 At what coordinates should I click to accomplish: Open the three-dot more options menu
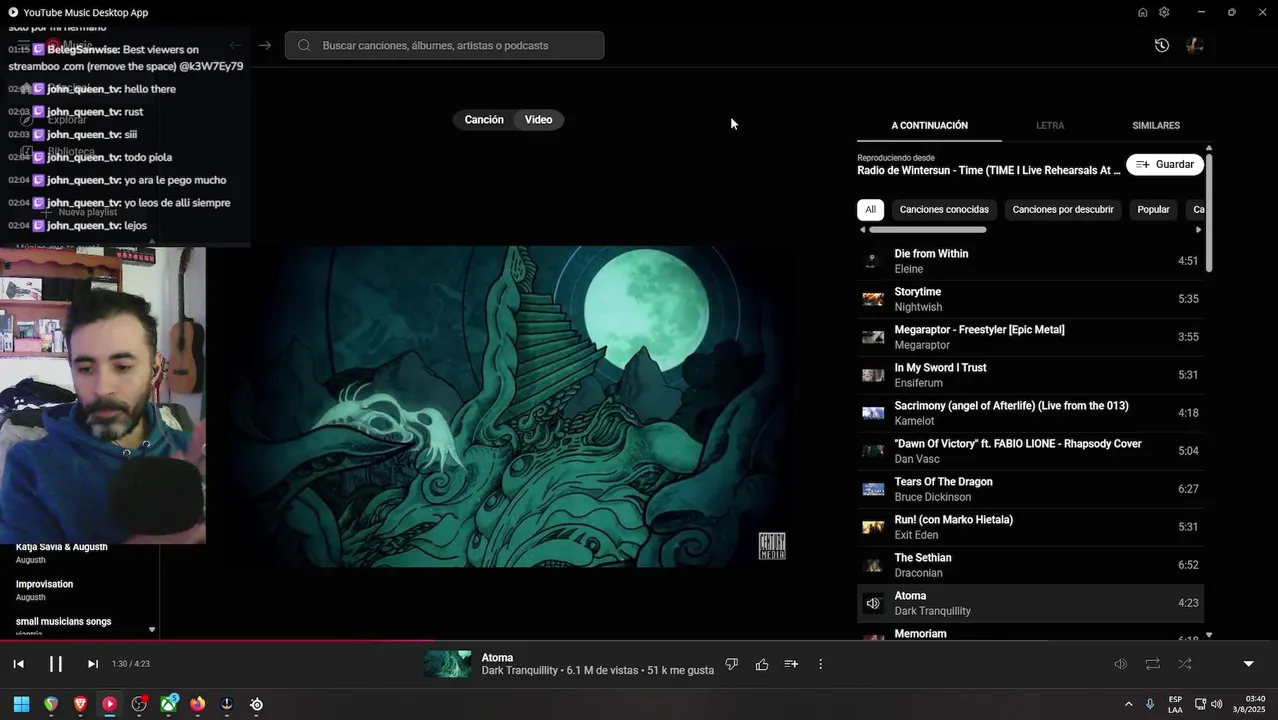pyautogui.click(x=820, y=664)
